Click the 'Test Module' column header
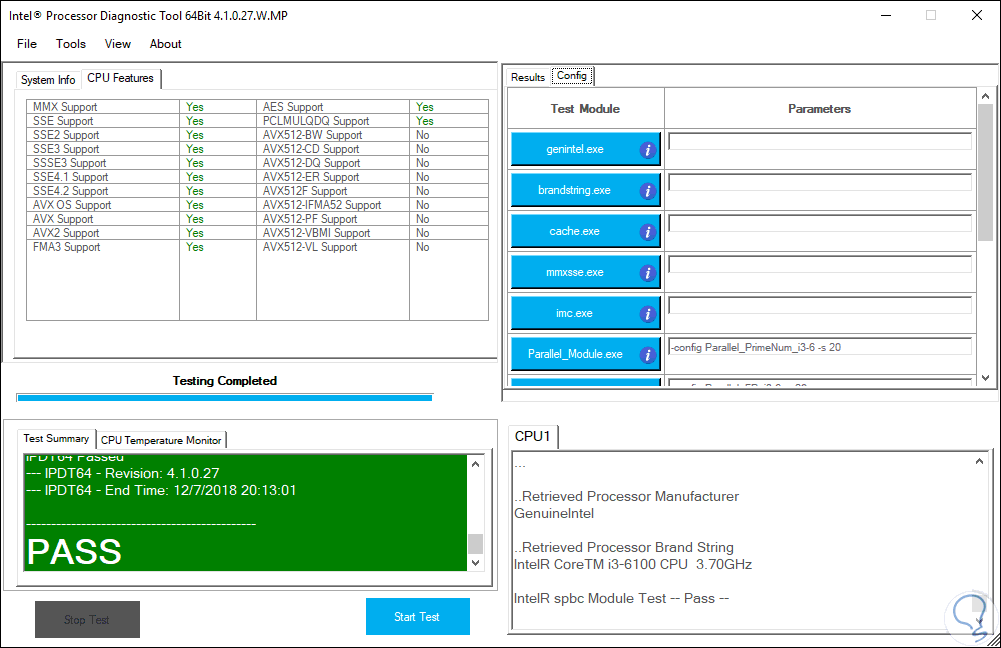 coord(585,109)
